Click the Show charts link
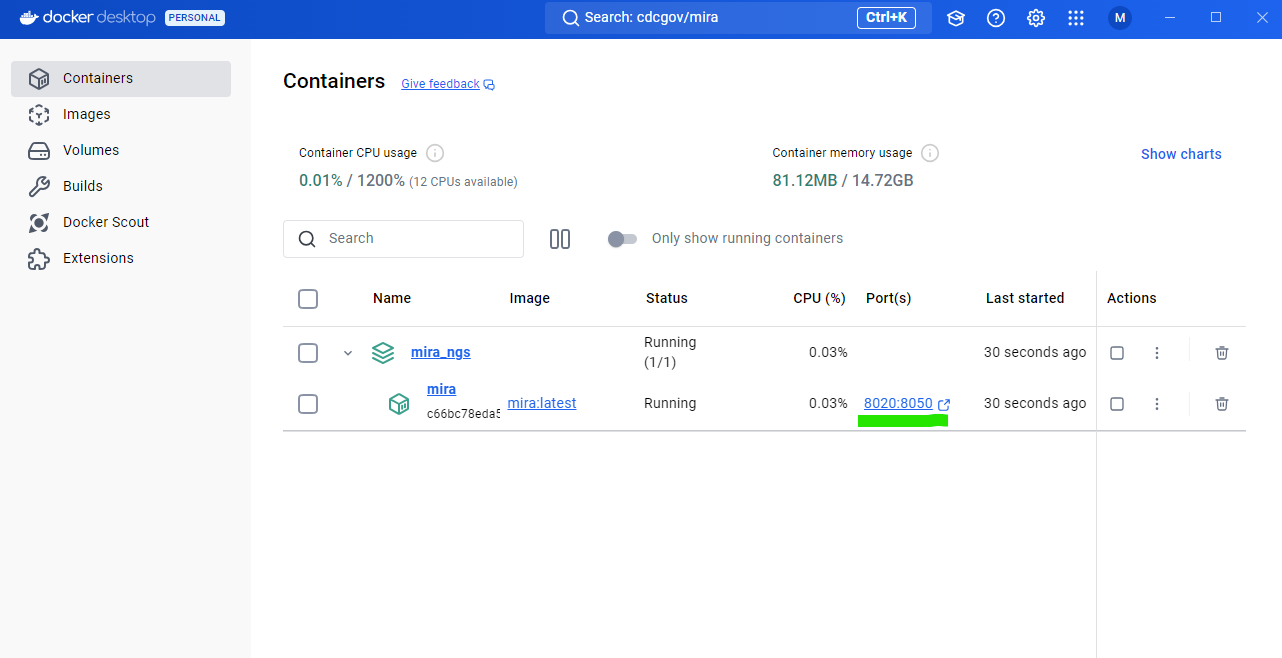 pyautogui.click(x=1181, y=154)
